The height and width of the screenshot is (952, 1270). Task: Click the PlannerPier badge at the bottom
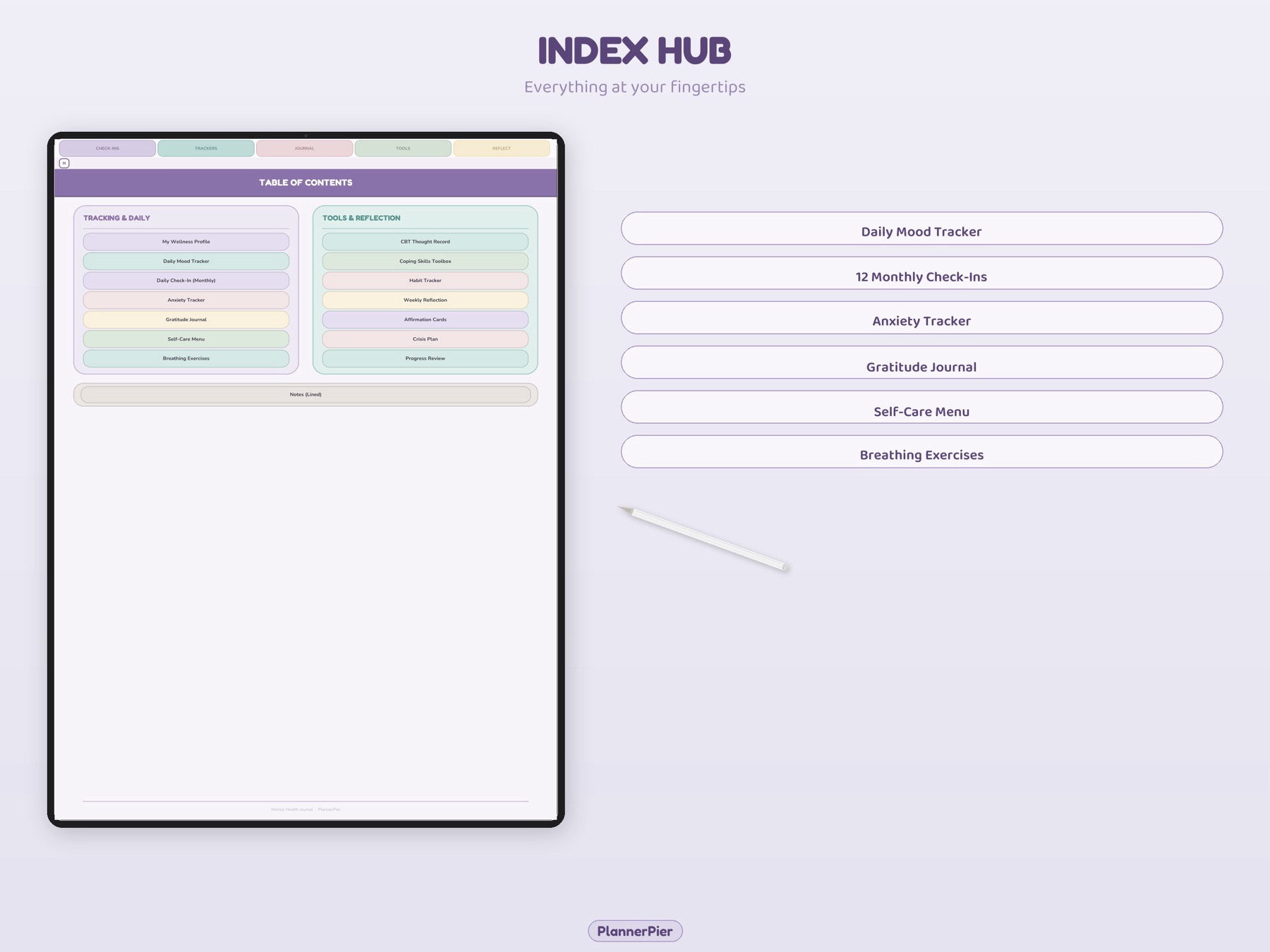point(634,931)
